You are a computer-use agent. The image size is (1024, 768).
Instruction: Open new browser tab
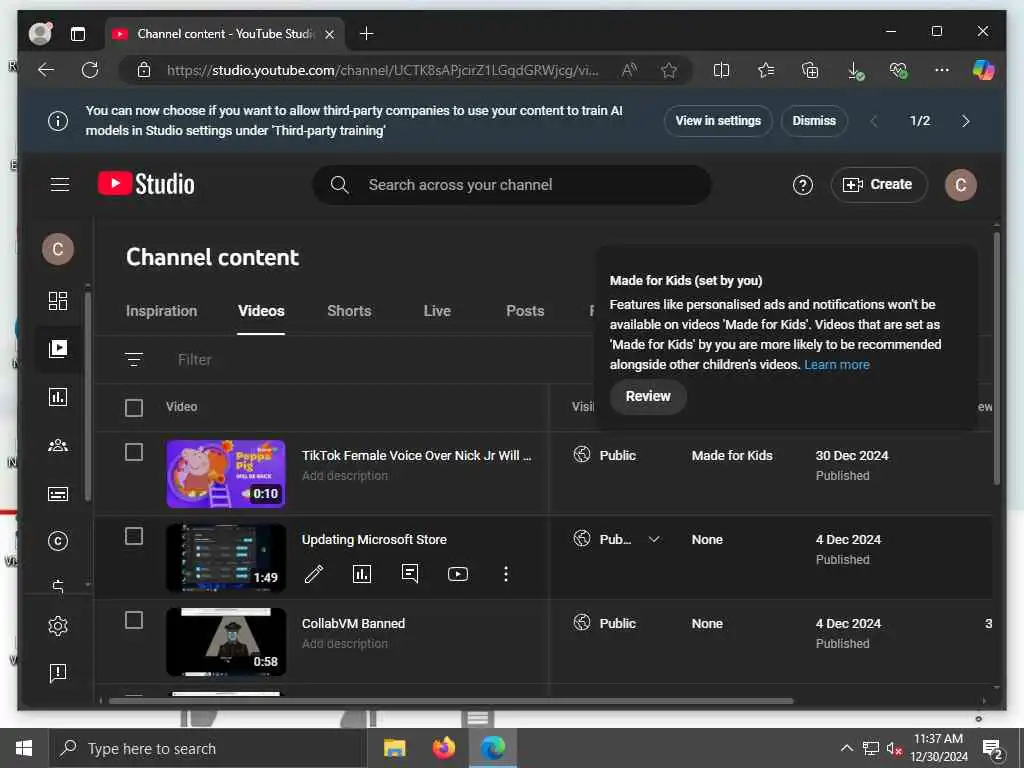click(366, 34)
